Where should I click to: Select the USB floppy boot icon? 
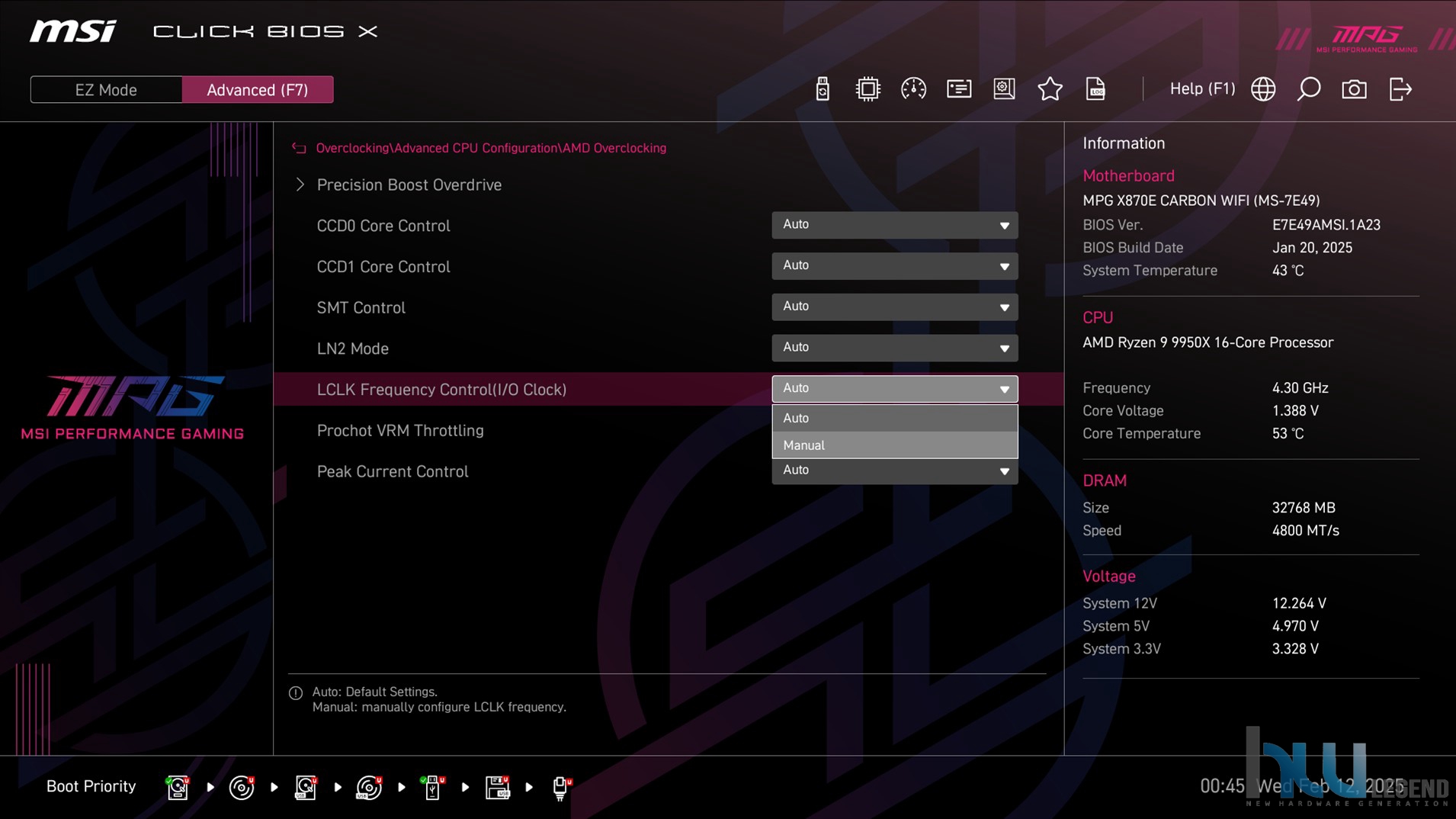pyautogui.click(x=497, y=787)
